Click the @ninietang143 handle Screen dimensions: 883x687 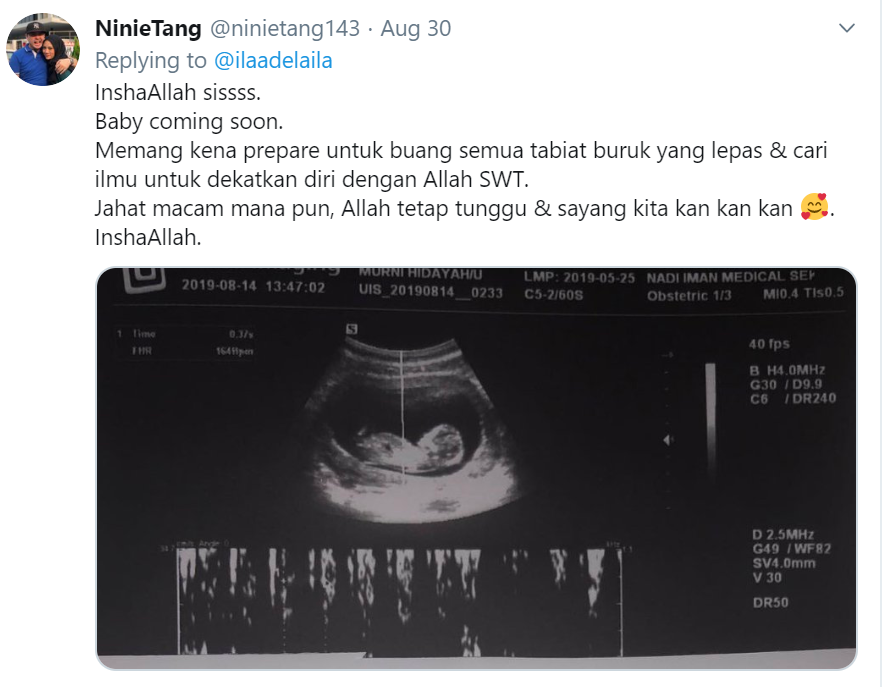tap(285, 28)
